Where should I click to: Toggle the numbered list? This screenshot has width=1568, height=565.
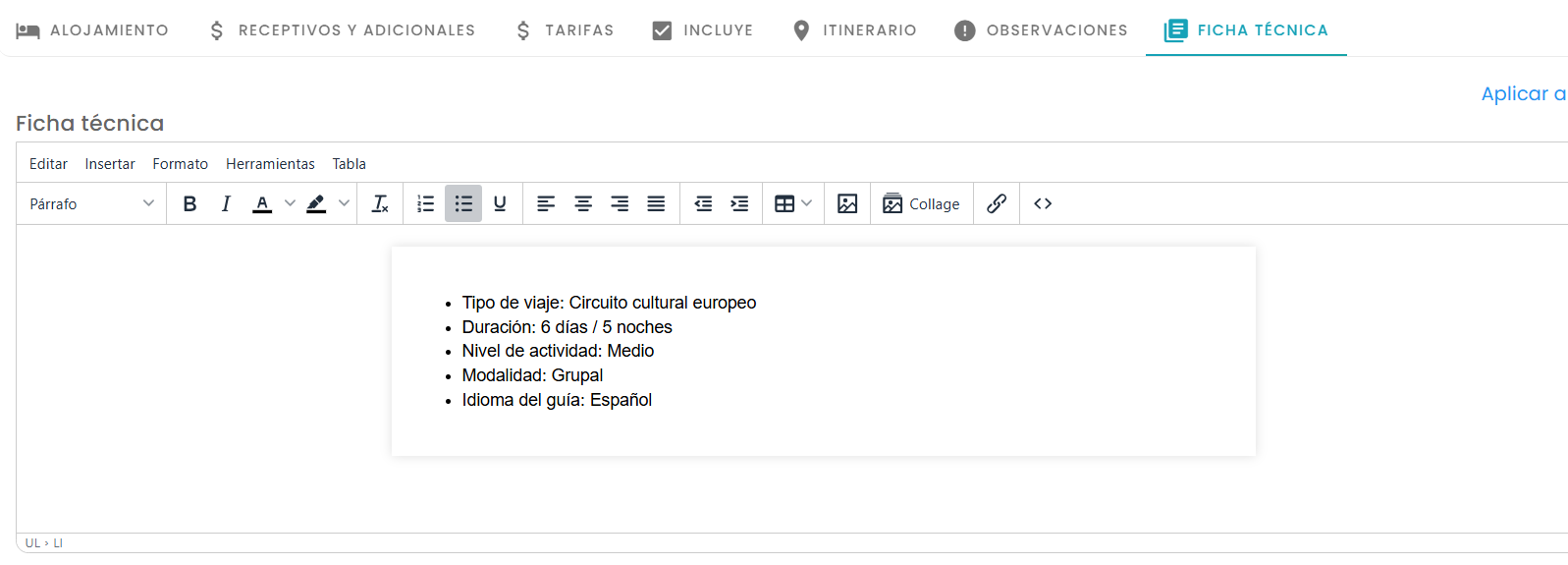(425, 203)
